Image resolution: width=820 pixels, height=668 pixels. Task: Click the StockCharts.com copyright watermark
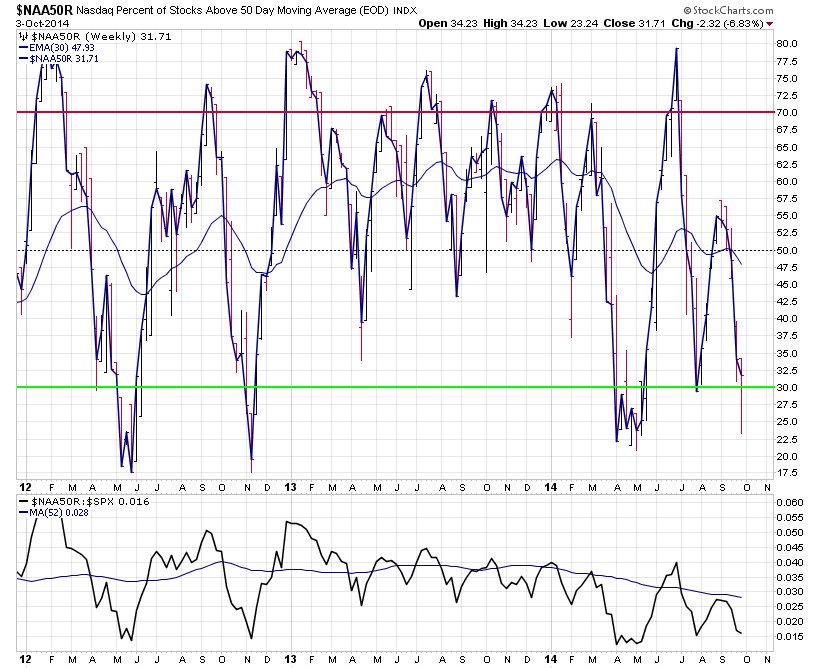tap(728, 10)
